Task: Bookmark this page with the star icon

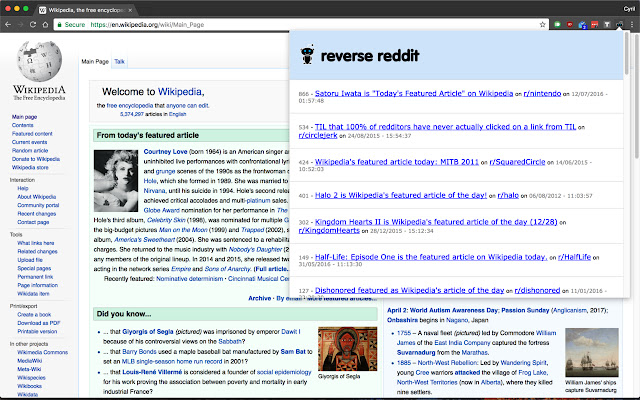Action: pyautogui.click(x=542, y=24)
